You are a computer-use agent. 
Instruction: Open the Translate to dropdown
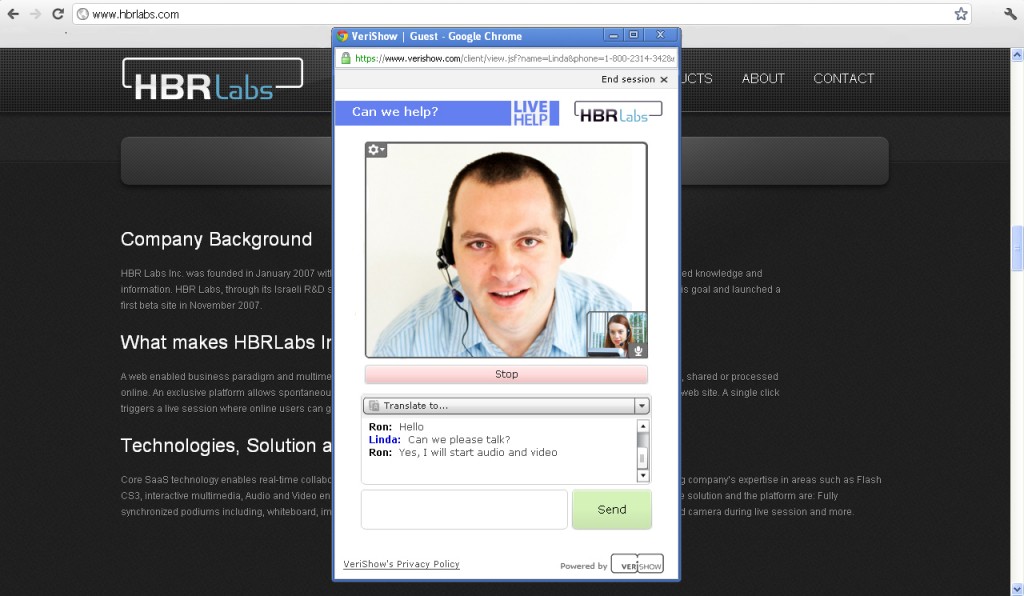(506, 405)
